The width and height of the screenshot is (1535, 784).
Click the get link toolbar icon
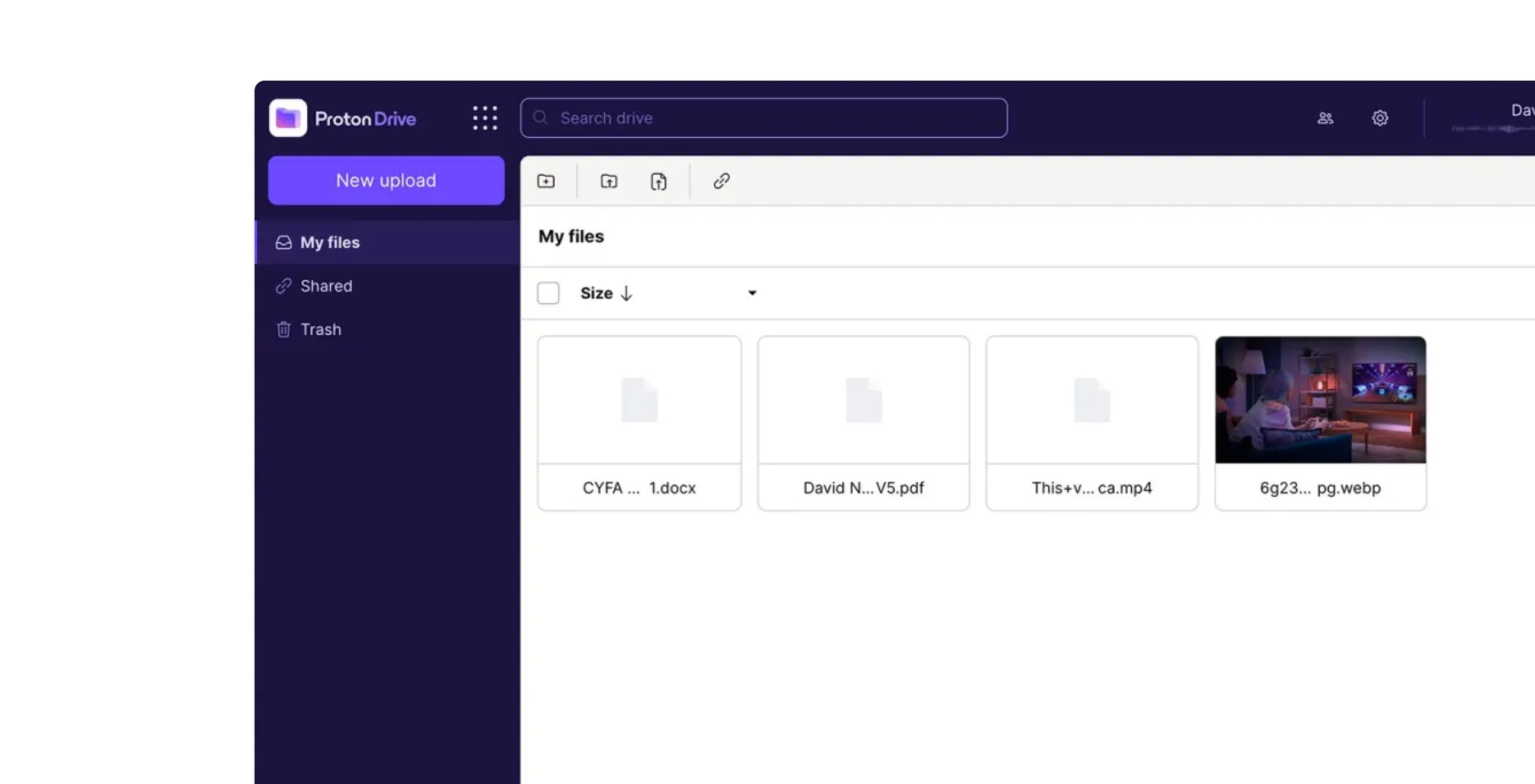[721, 182]
